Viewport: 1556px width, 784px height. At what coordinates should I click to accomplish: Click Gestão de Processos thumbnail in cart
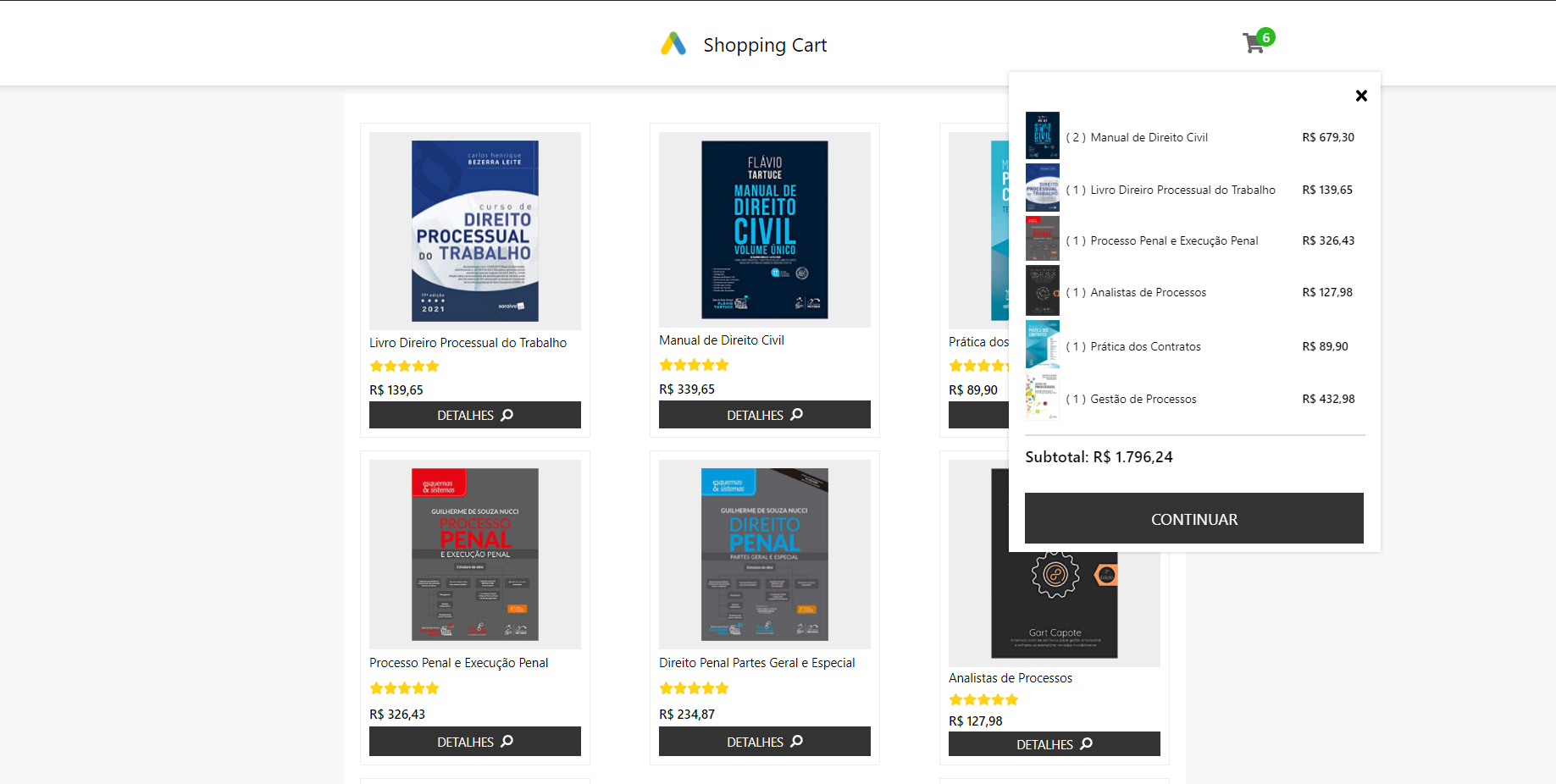(1043, 397)
